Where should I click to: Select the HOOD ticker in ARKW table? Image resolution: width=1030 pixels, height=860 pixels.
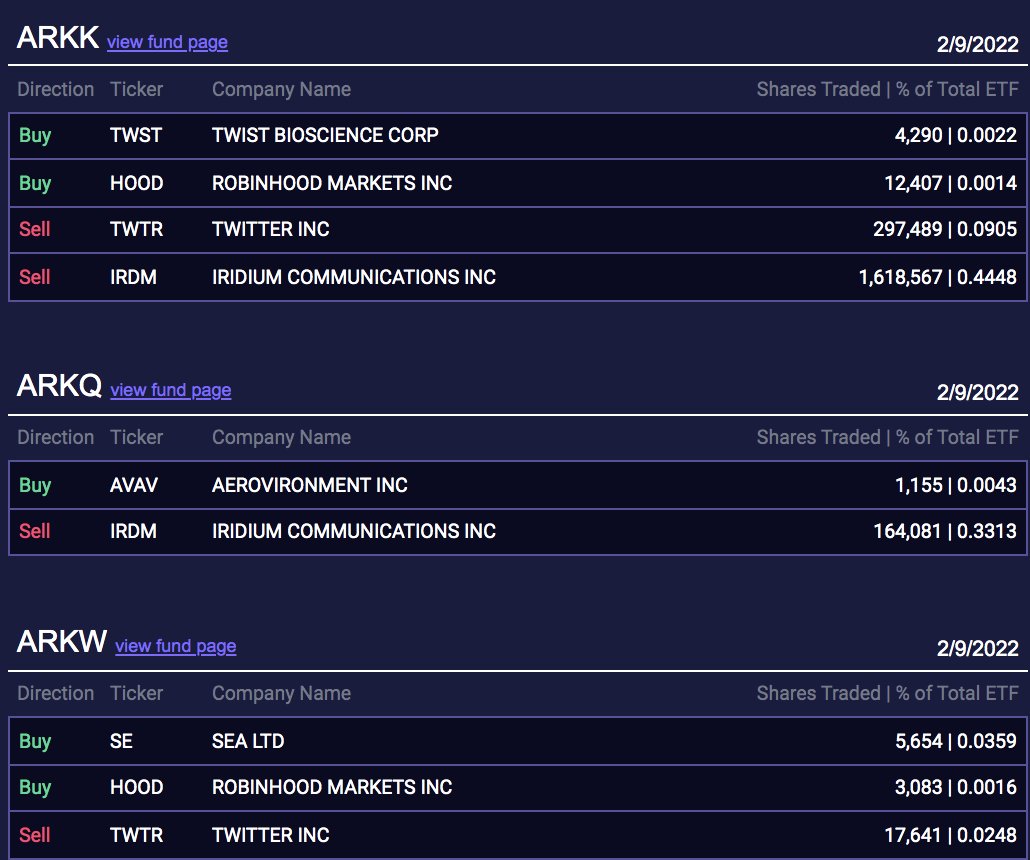[137, 788]
